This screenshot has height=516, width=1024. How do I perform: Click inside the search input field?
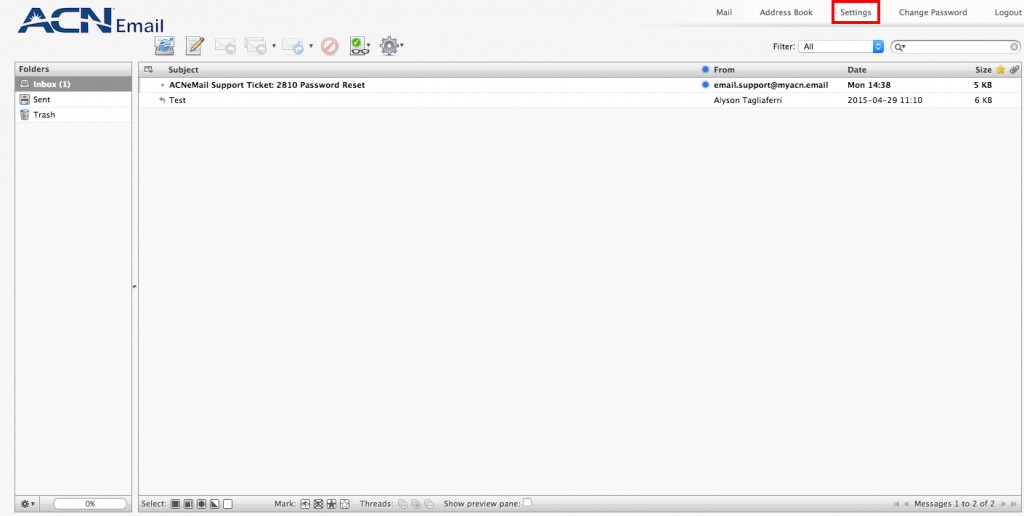[957, 47]
